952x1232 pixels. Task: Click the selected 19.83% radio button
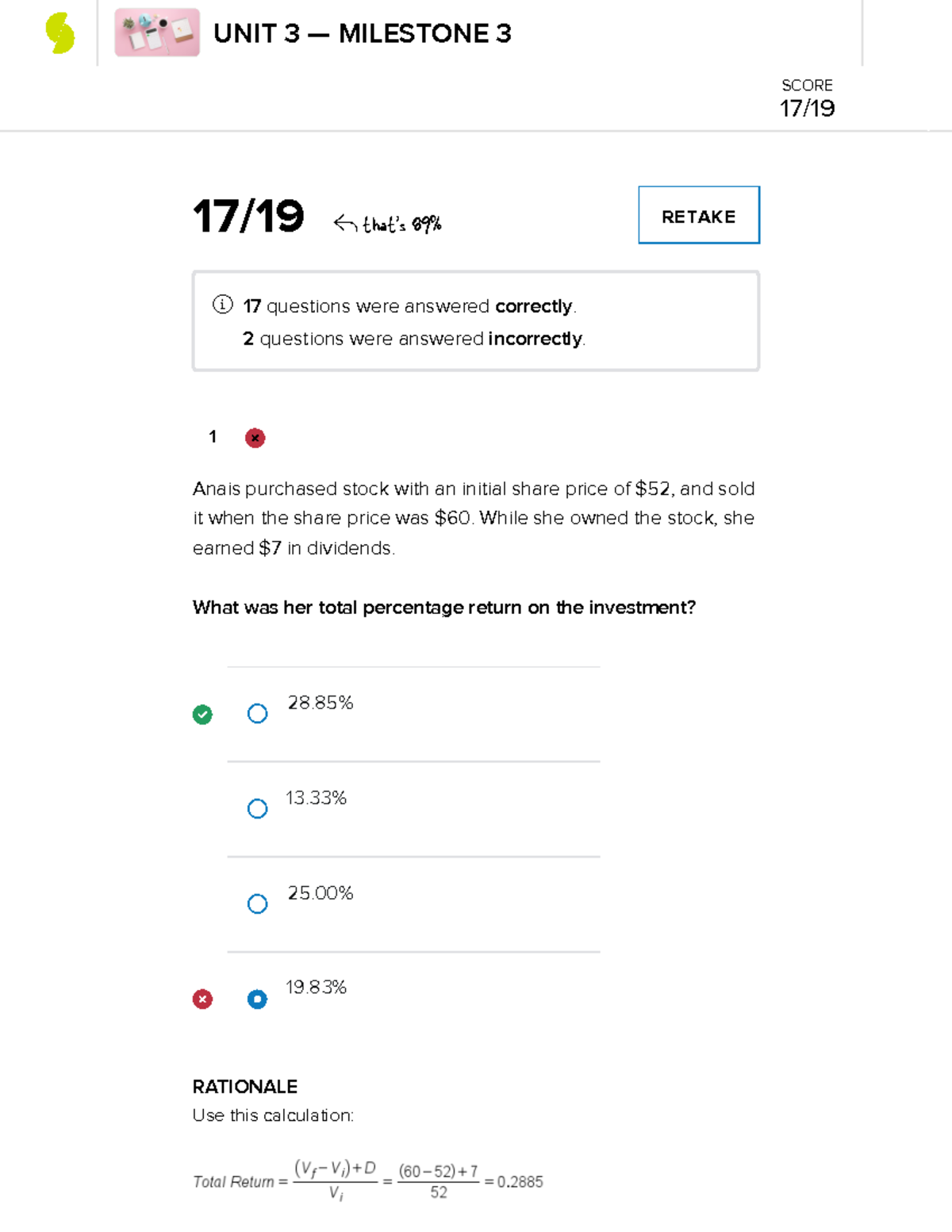pos(257,1000)
